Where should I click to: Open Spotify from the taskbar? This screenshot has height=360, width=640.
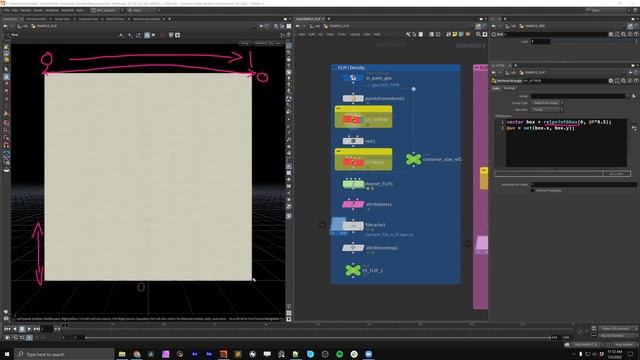click(x=340, y=354)
